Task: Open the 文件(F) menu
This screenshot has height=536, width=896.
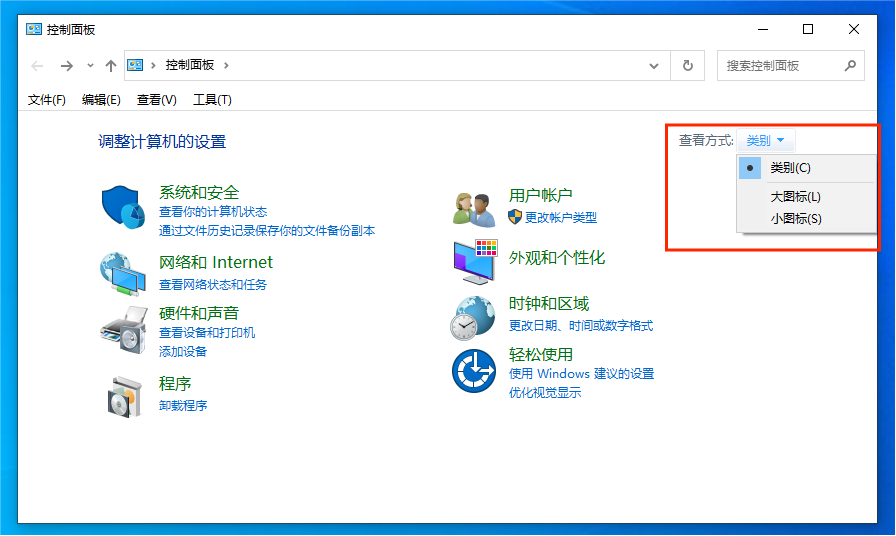Action: tap(46, 99)
